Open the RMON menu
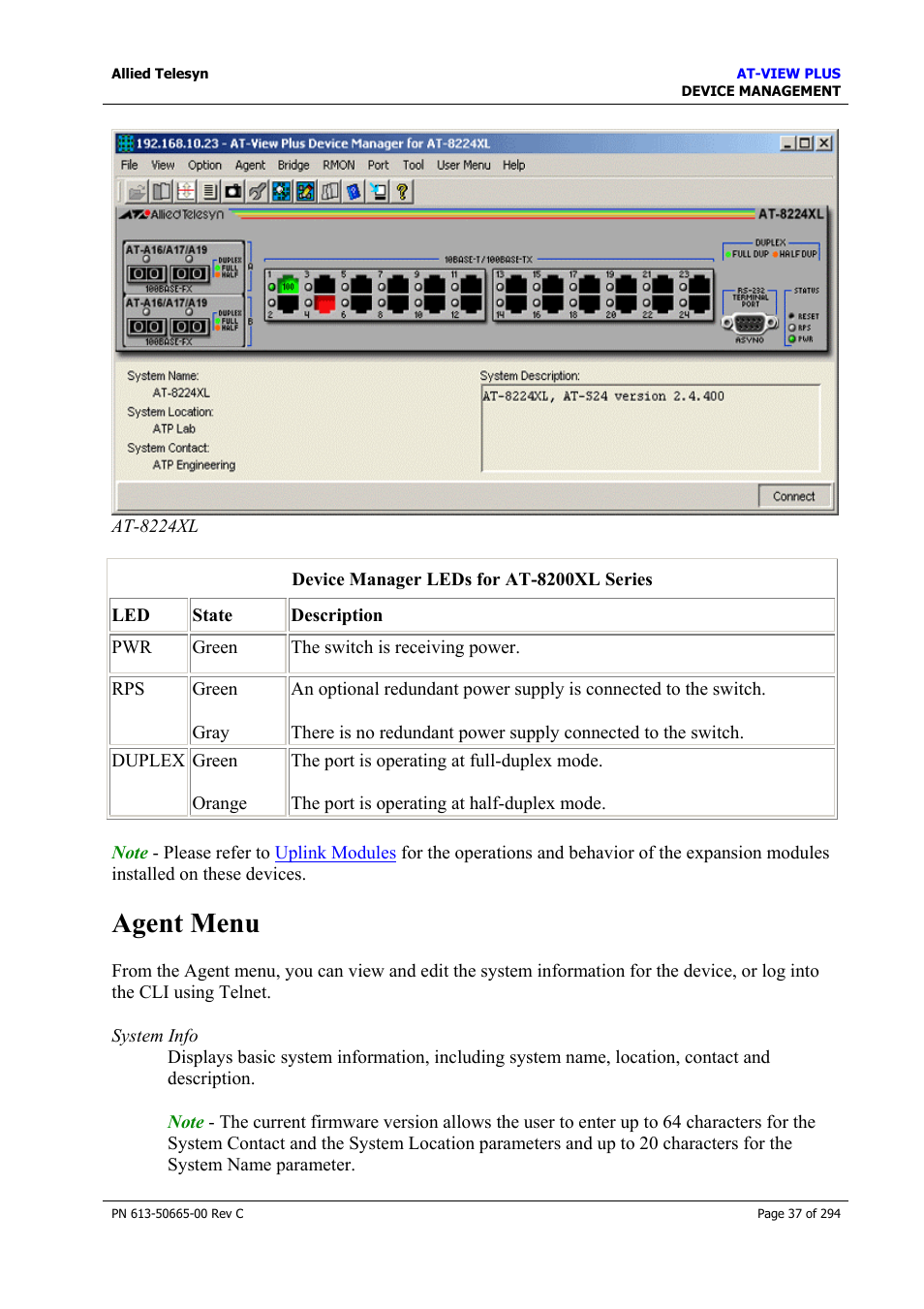Viewport: 924px width, 1309px height. click(x=339, y=166)
